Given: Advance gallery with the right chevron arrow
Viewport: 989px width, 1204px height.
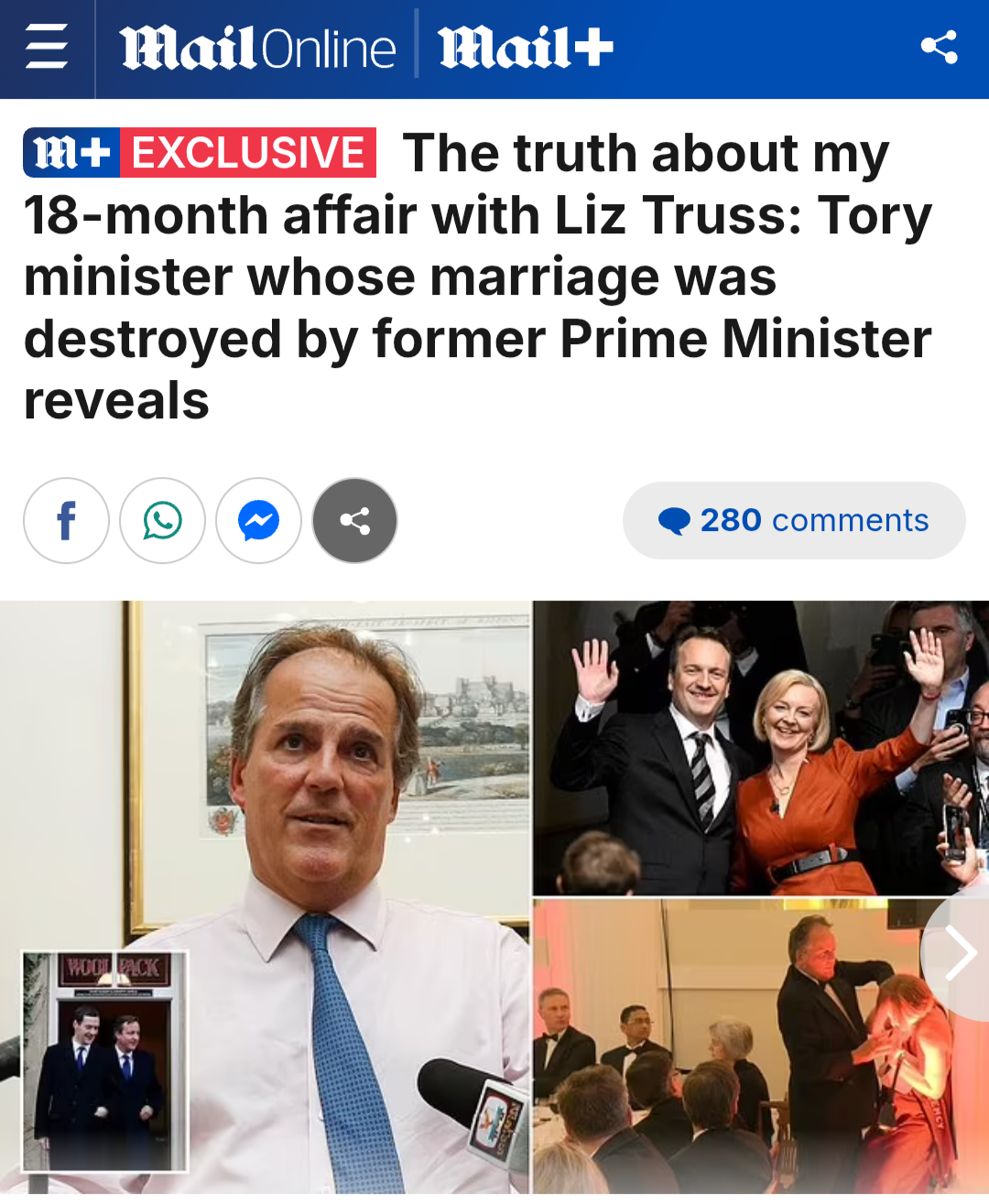Looking at the screenshot, I should (958, 953).
